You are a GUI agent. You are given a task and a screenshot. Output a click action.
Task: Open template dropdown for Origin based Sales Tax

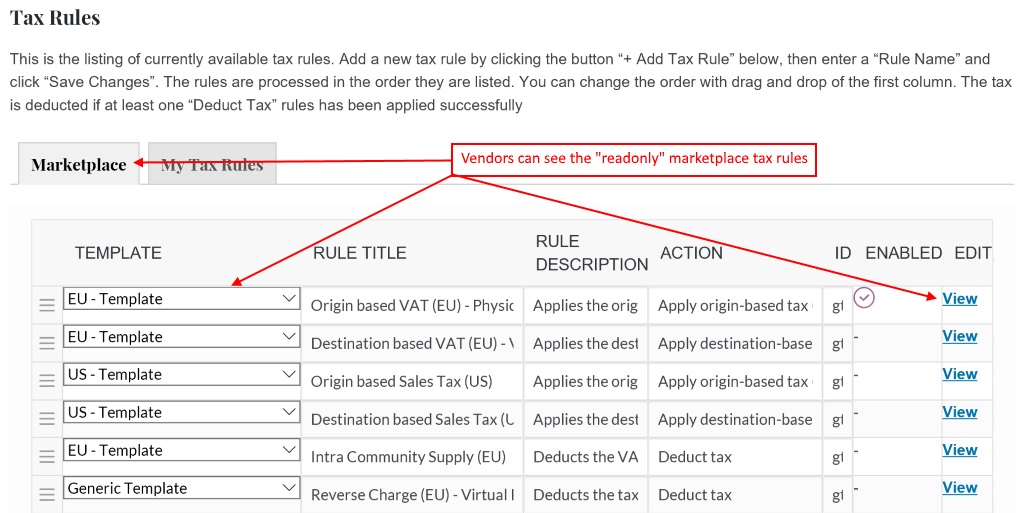pyautogui.click(x=182, y=375)
